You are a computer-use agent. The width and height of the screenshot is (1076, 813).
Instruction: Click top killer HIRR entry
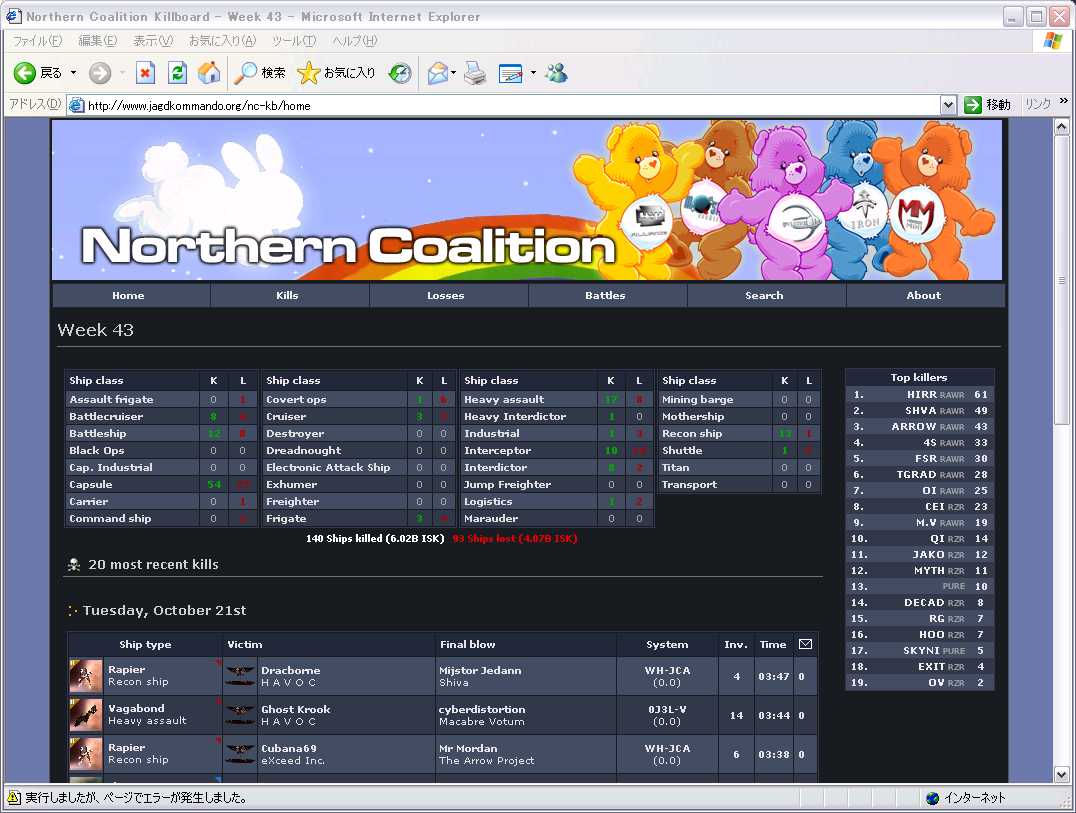pyautogui.click(x=920, y=394)
